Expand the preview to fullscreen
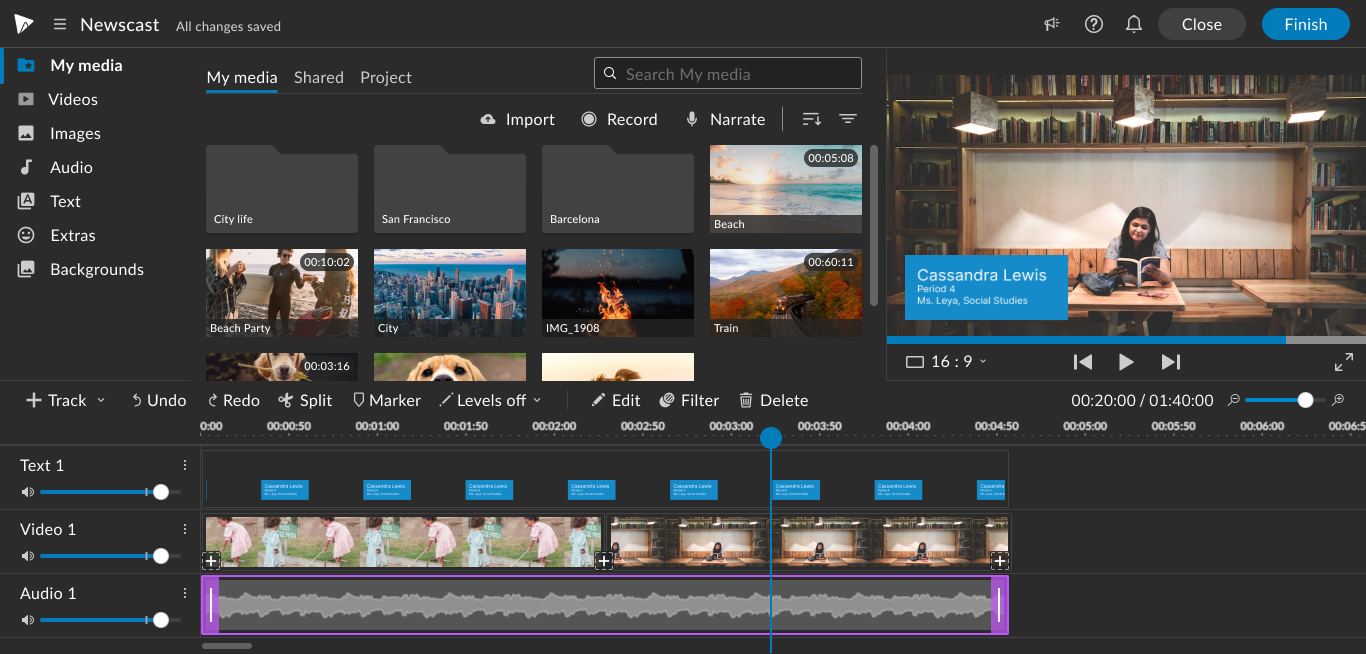The image size is (1366, 654). (1344, 362)
